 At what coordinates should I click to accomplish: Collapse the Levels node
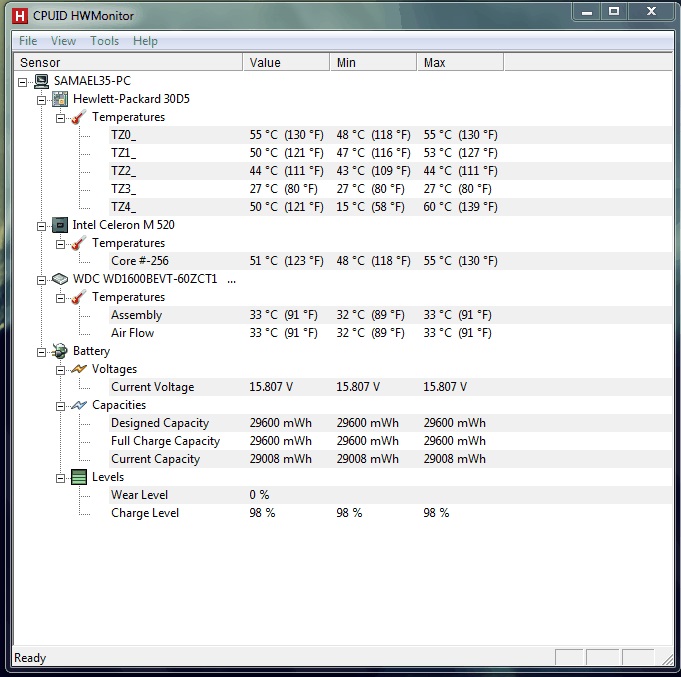coord(60,478)
